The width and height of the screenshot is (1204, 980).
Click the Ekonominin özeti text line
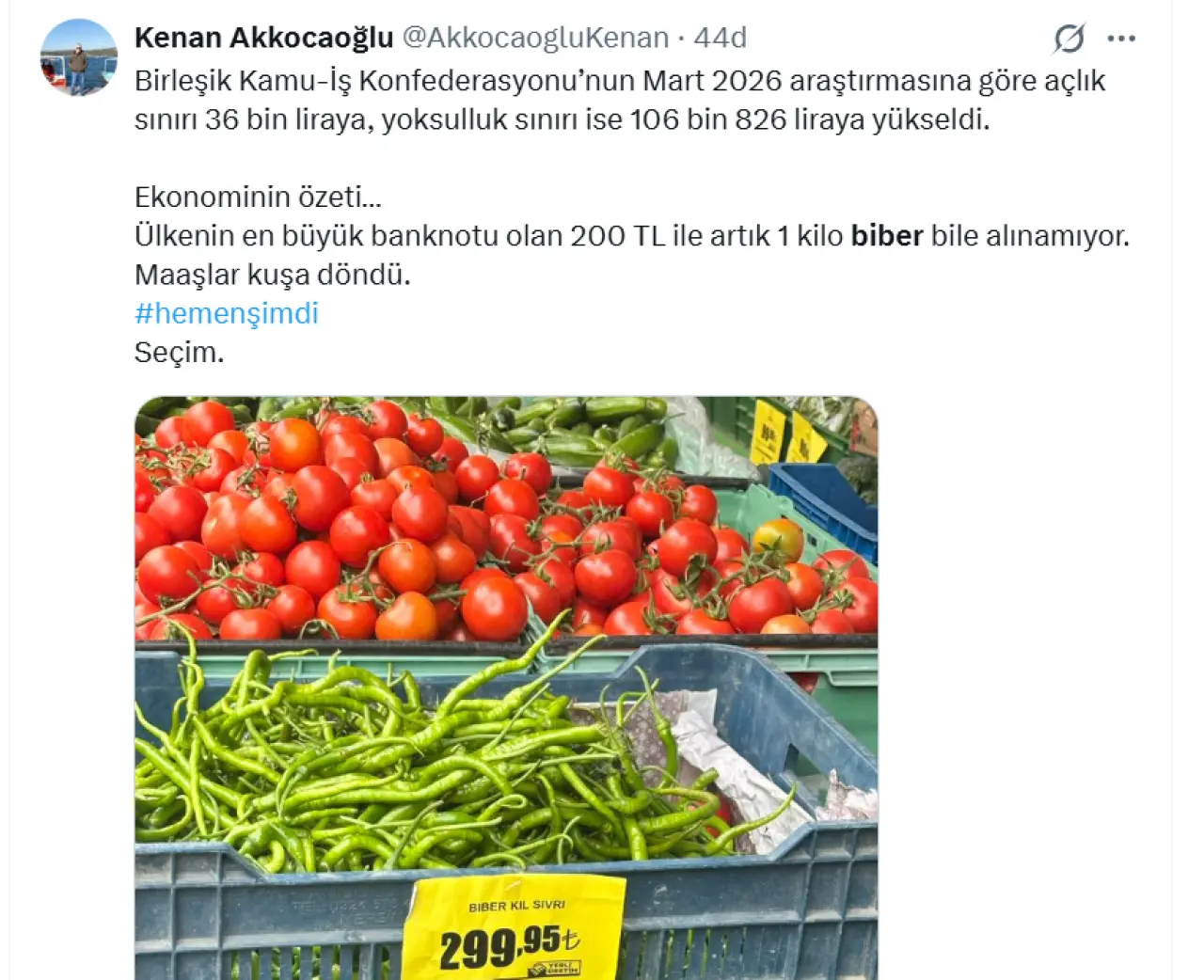(x=258, y=197)
